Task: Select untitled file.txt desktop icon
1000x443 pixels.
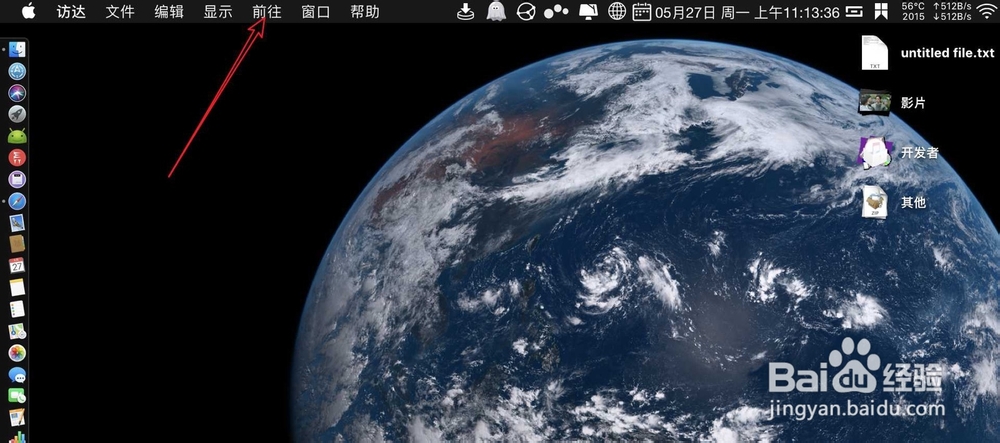Action: [874, 52]
